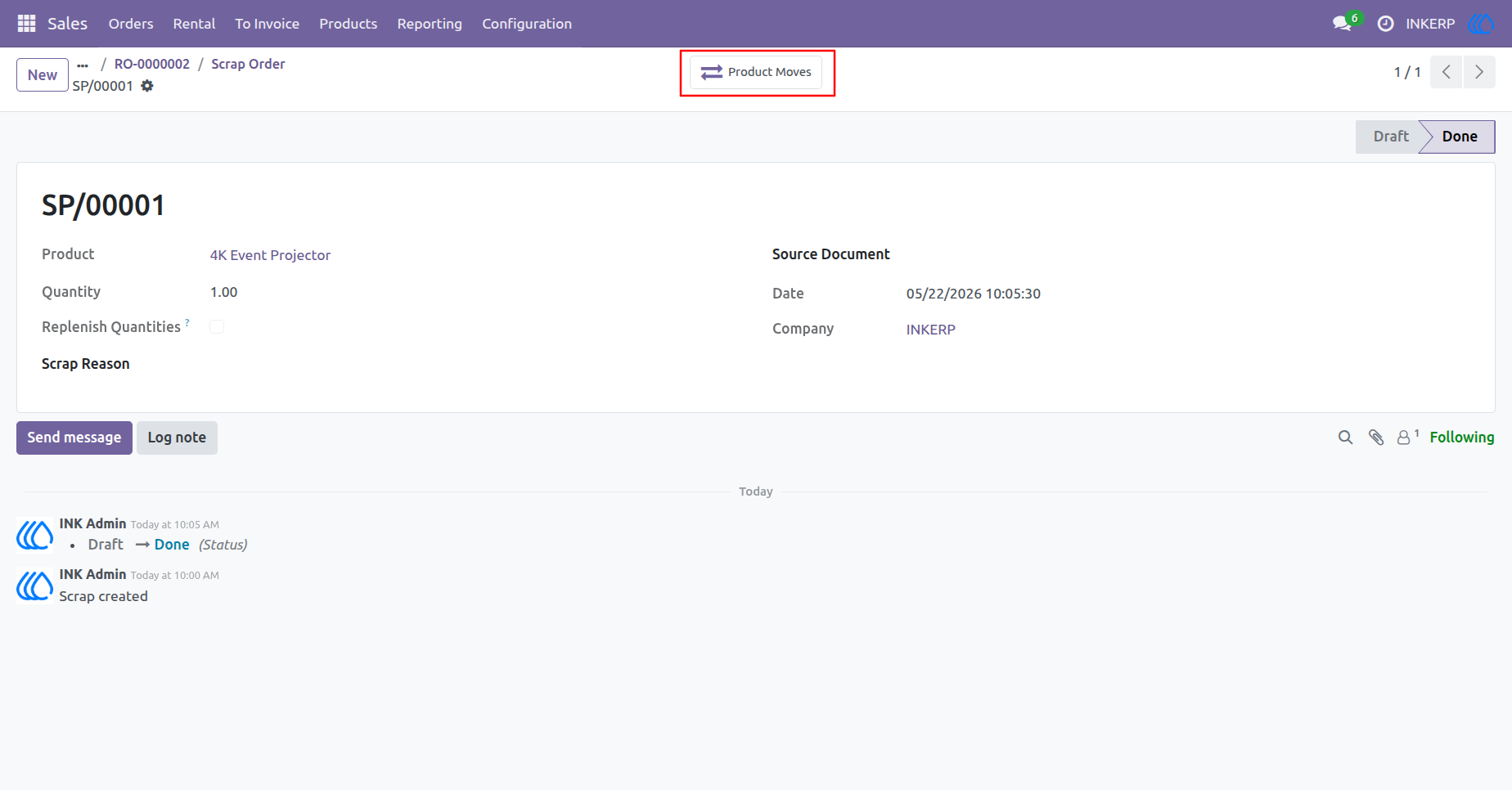
Task: Go to the previous record arrow
Action: pos(1447,72)
